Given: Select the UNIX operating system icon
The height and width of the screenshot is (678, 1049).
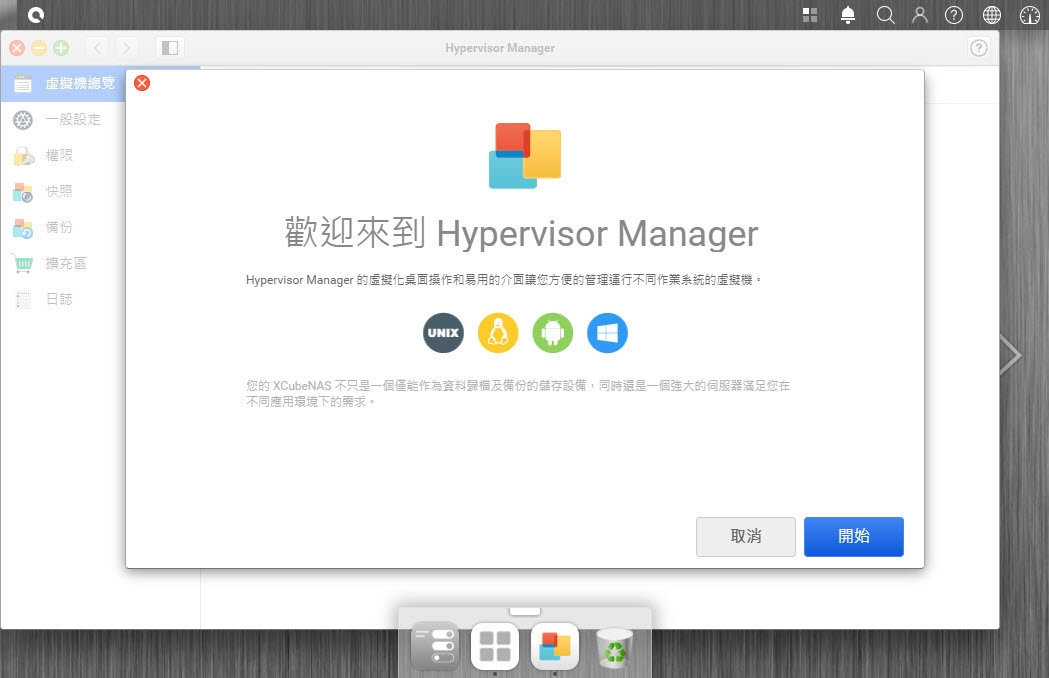Looking at the screenshot, I should [x=444, y=333].
